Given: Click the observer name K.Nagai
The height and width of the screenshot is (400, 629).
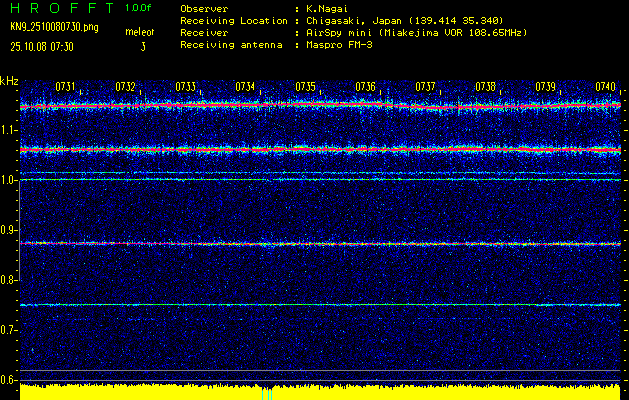Looking at the screenshot, I should click(x=326, y=8).
